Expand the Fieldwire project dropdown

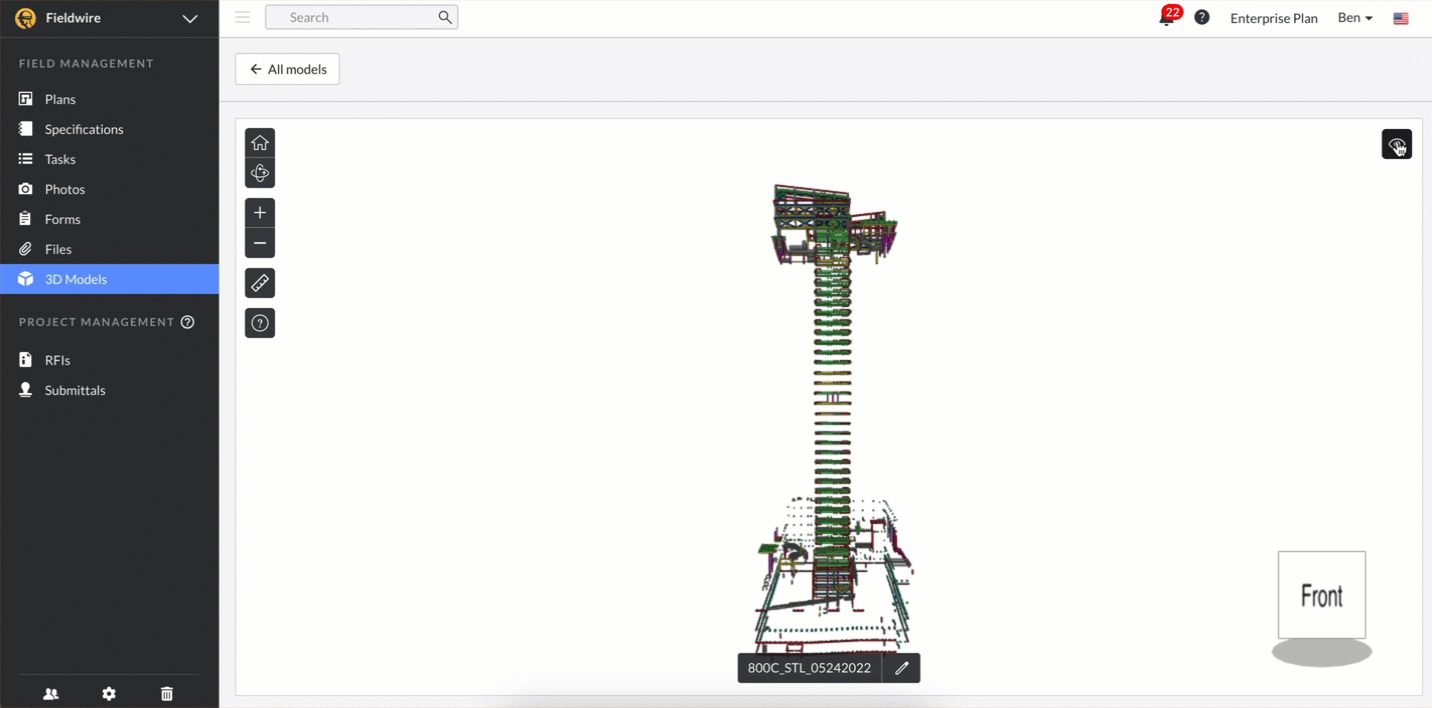pos(189,18)
